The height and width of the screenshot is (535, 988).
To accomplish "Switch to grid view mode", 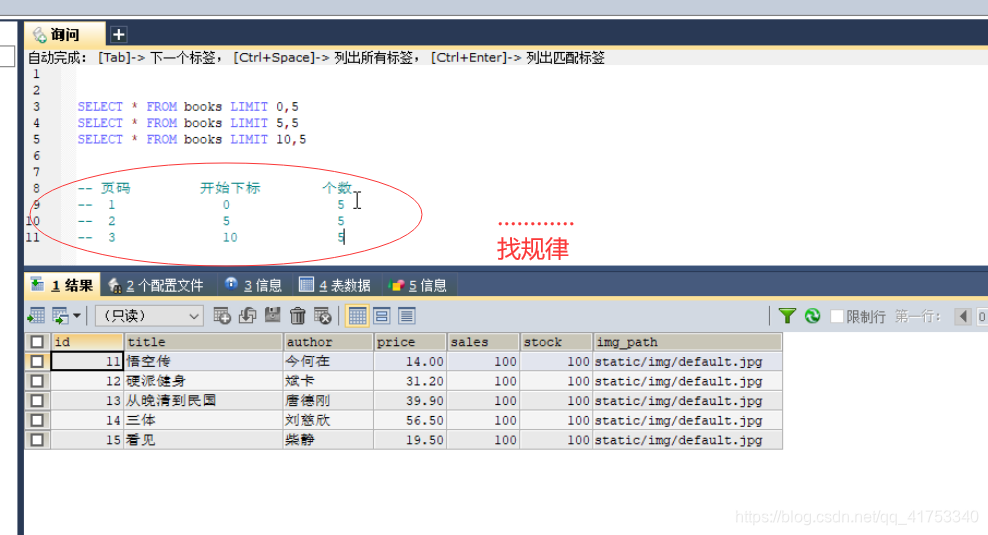I will pos(357,316).
